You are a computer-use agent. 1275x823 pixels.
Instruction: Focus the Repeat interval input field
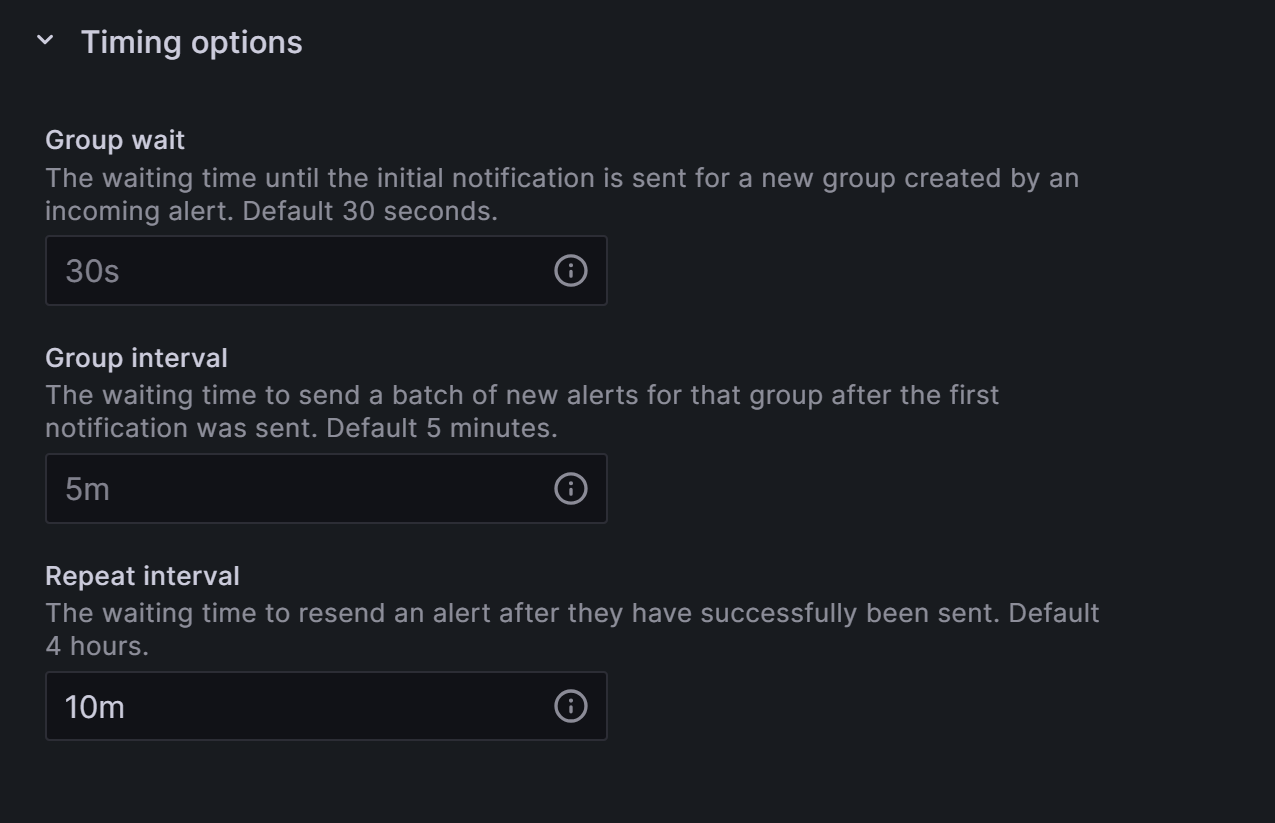326,707
